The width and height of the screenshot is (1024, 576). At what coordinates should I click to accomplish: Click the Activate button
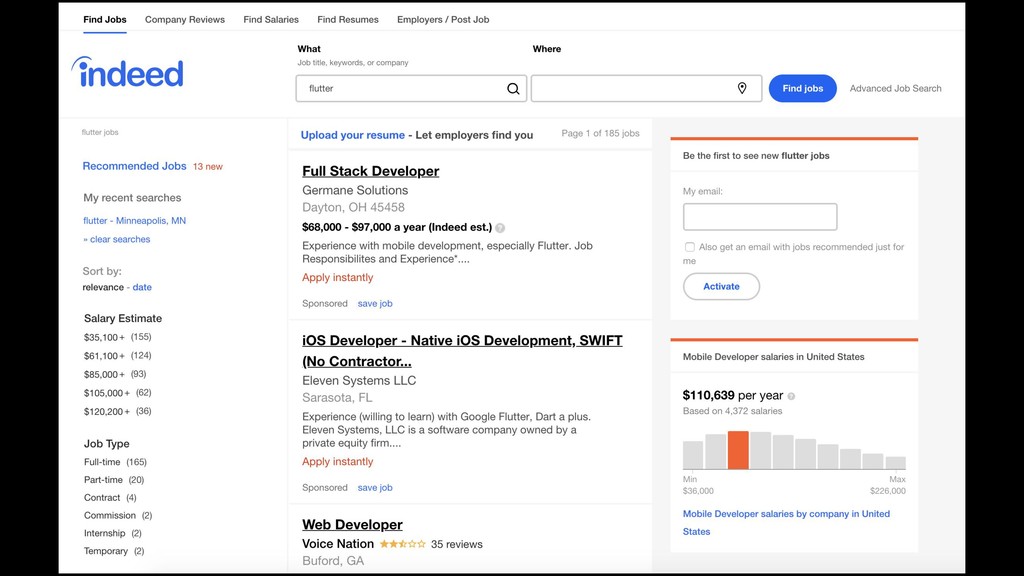tap(721, 287)
